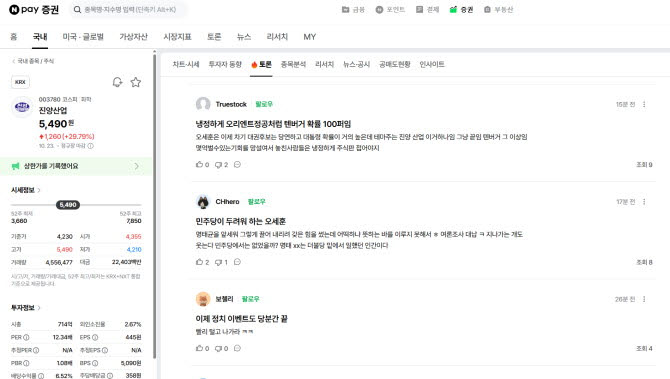Open the 뉴스·공시 sub-tab
Image resolution: width=670 pixels, height=379 pixels.
tap(356, 65)
